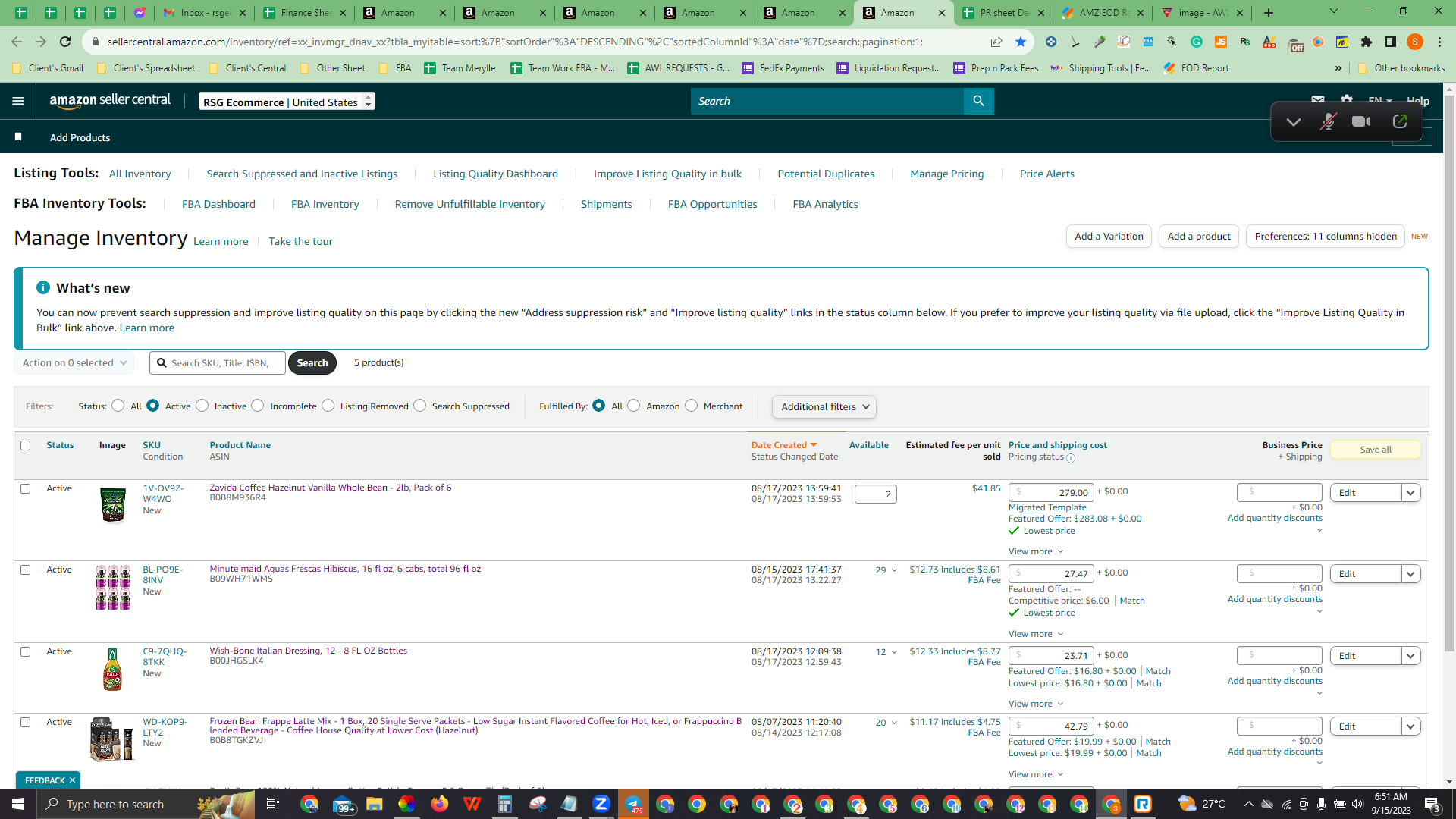
Task: Open Telegram from the taskbar
Action: coord(633,804)
